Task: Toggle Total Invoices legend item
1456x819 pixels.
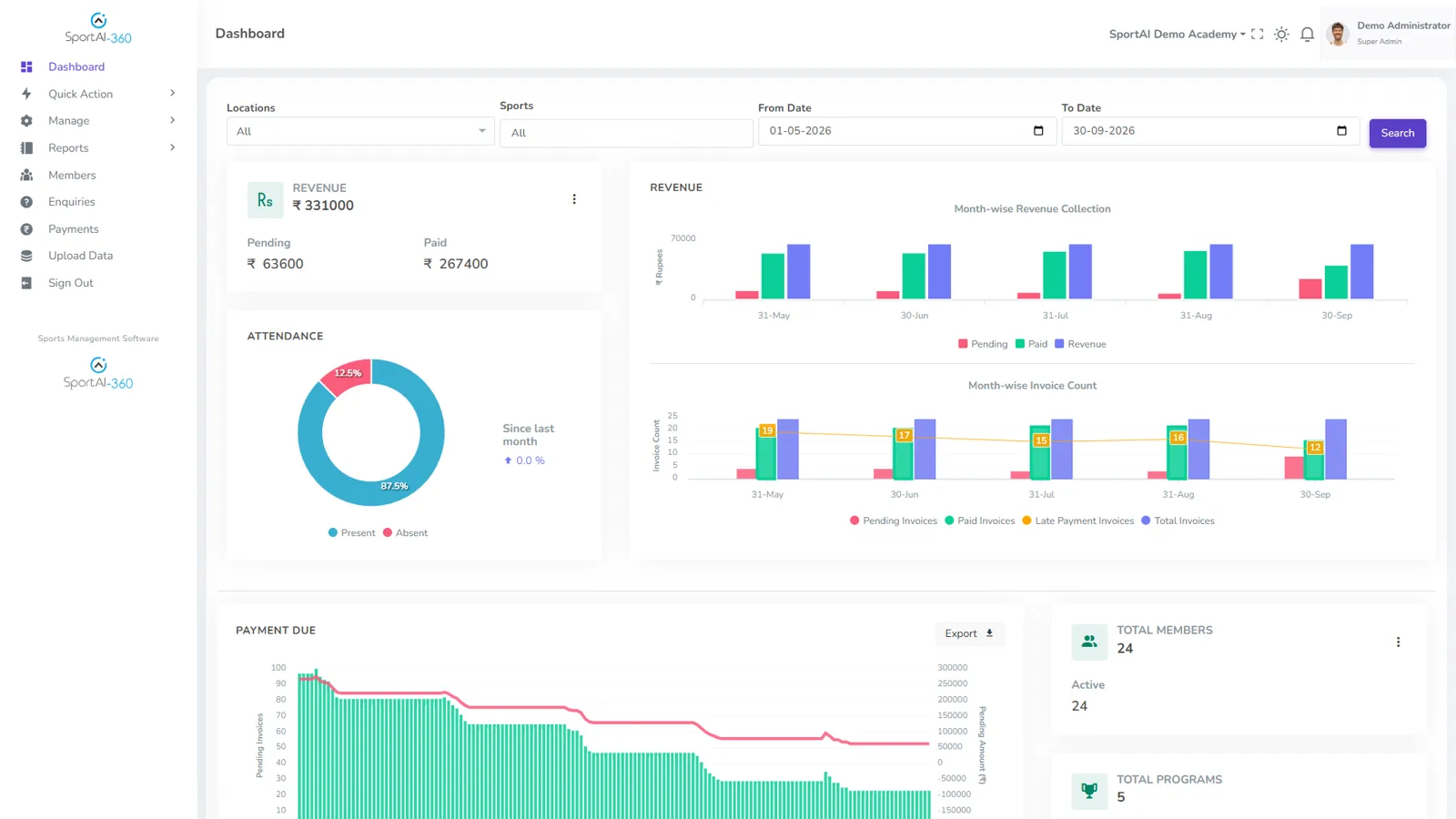Action: click(1178, 521)
